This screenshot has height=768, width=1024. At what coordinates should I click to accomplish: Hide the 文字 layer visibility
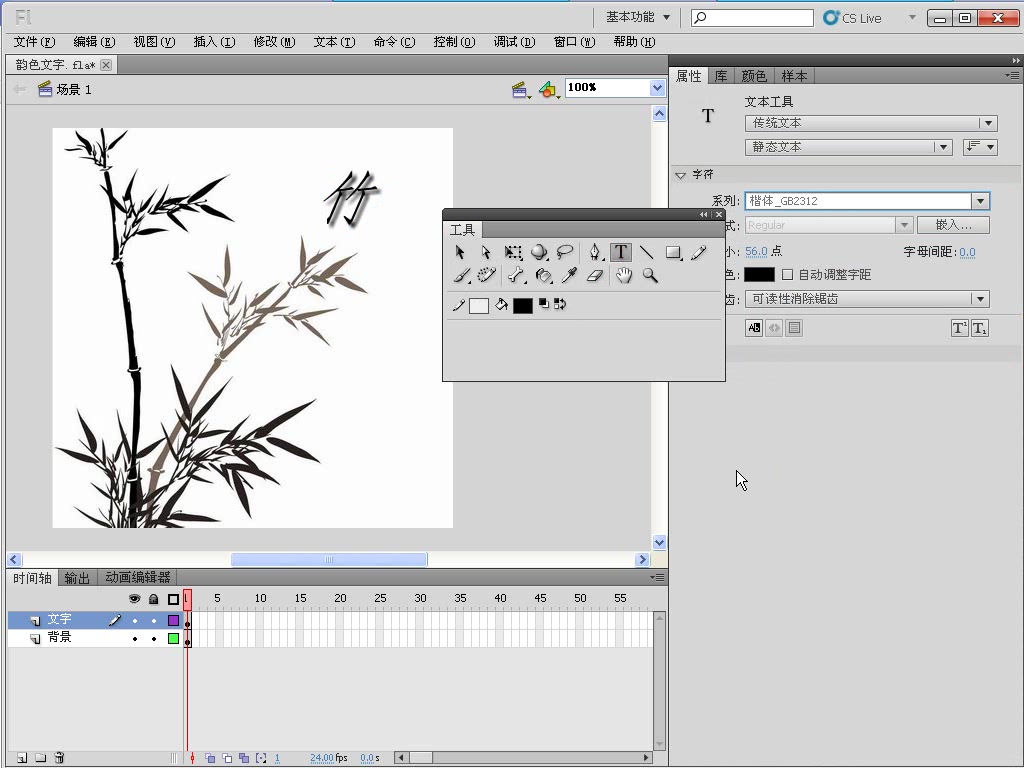(x=134, y=621)
